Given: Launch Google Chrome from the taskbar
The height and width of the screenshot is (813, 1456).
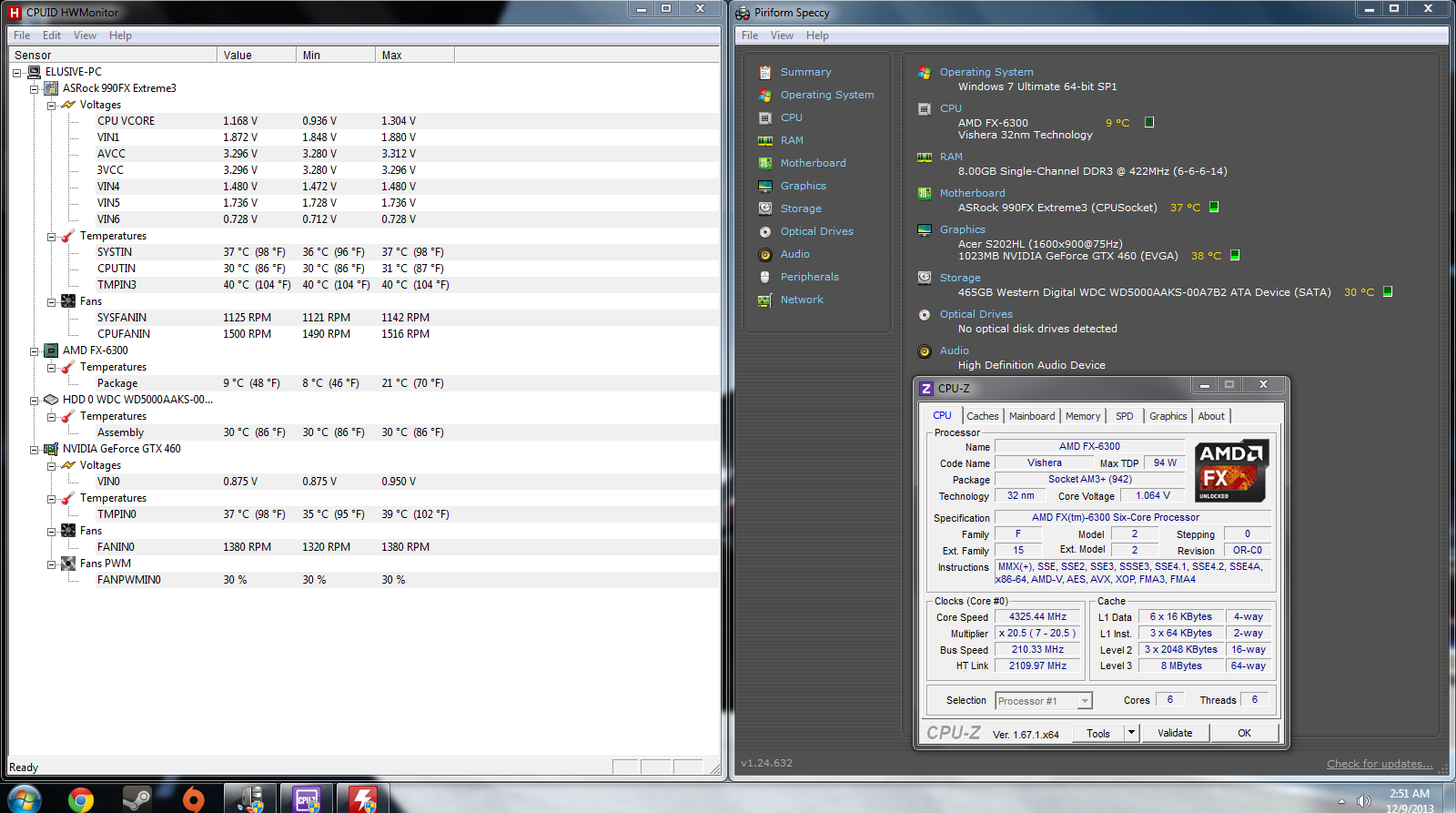Looking at the screenshot, I should (81, 799).
